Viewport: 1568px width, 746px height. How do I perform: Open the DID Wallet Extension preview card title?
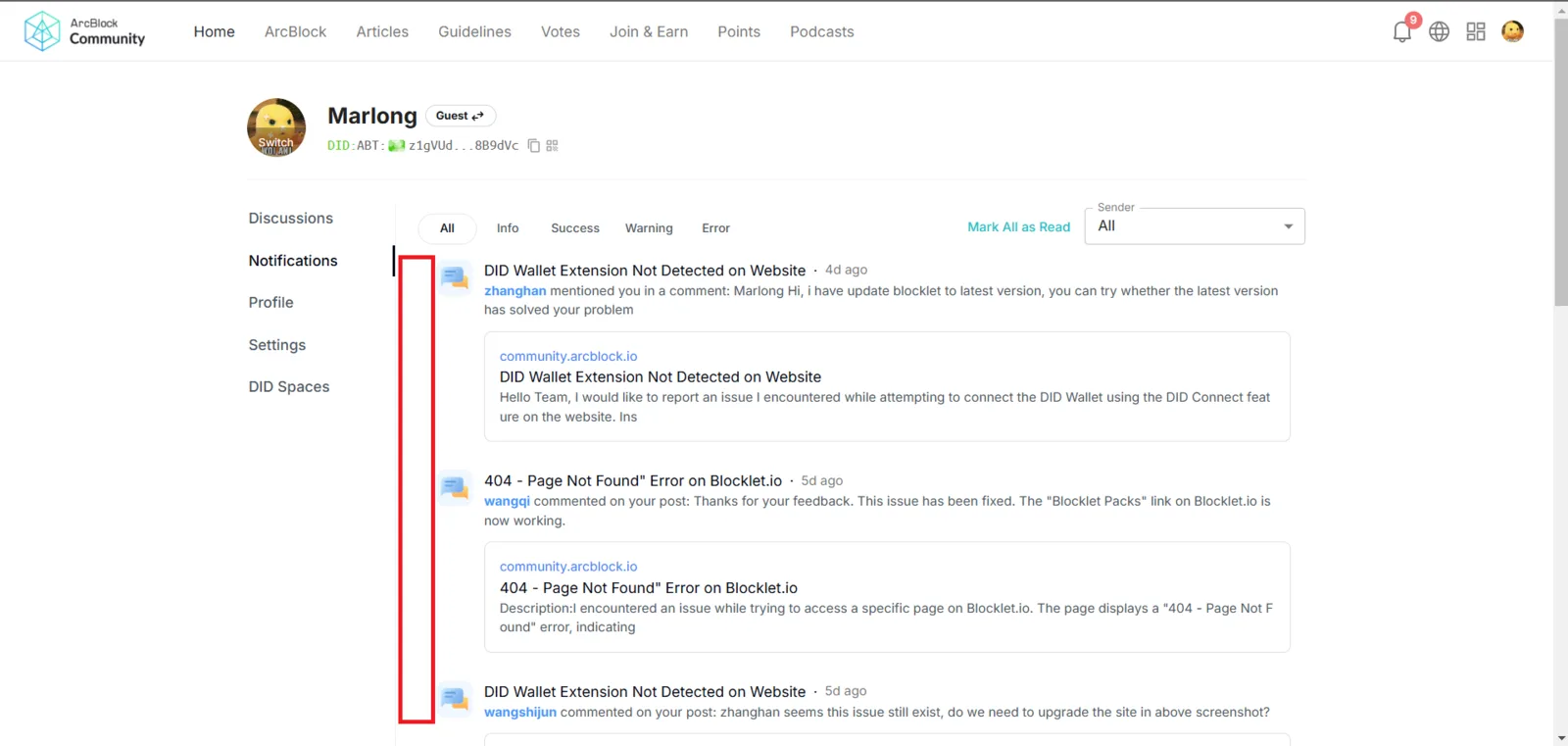661,377
